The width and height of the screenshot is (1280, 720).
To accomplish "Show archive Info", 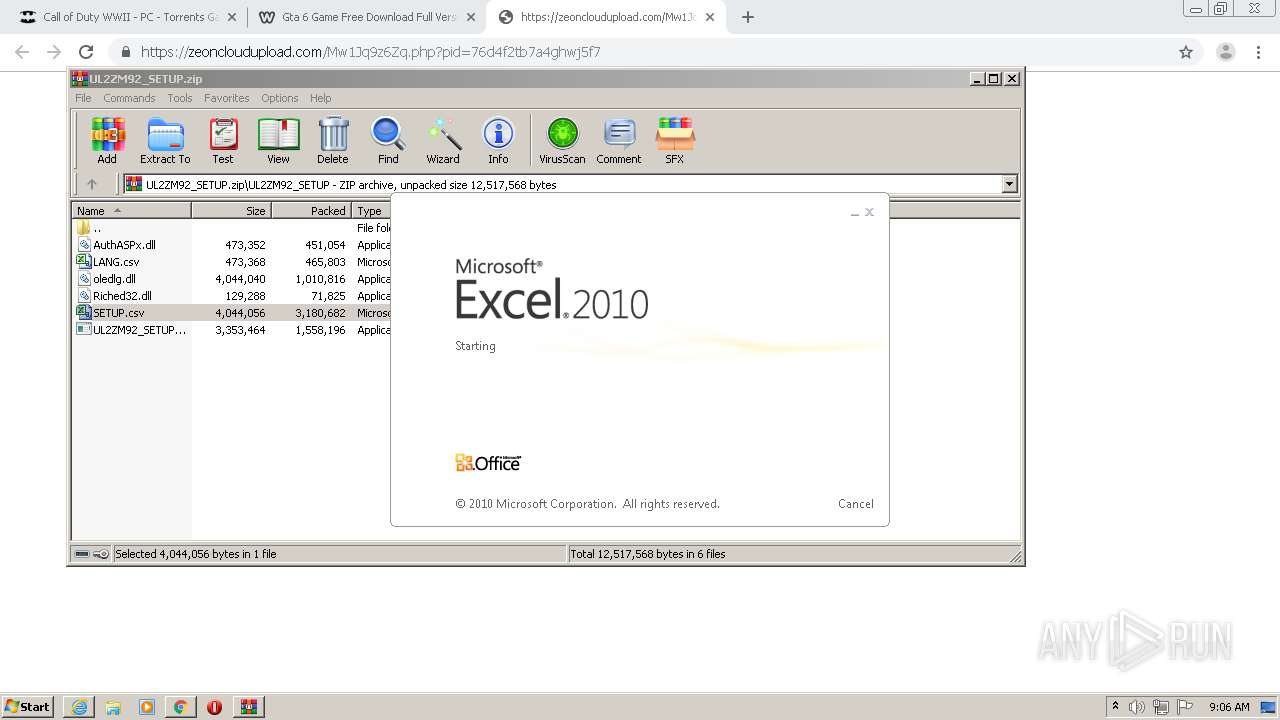I will [x=498, y=140].
